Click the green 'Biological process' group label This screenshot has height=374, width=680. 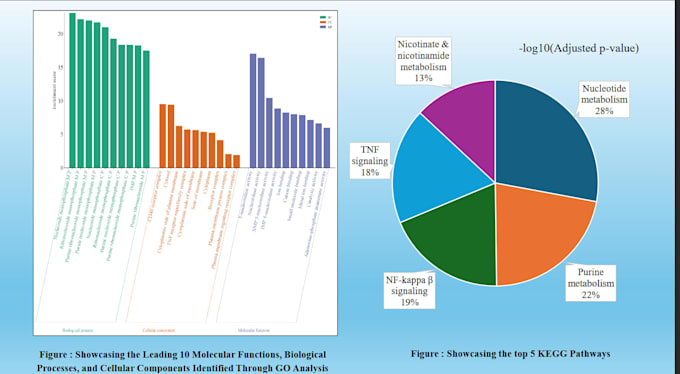pyautogui.click(x=78, y=330)
